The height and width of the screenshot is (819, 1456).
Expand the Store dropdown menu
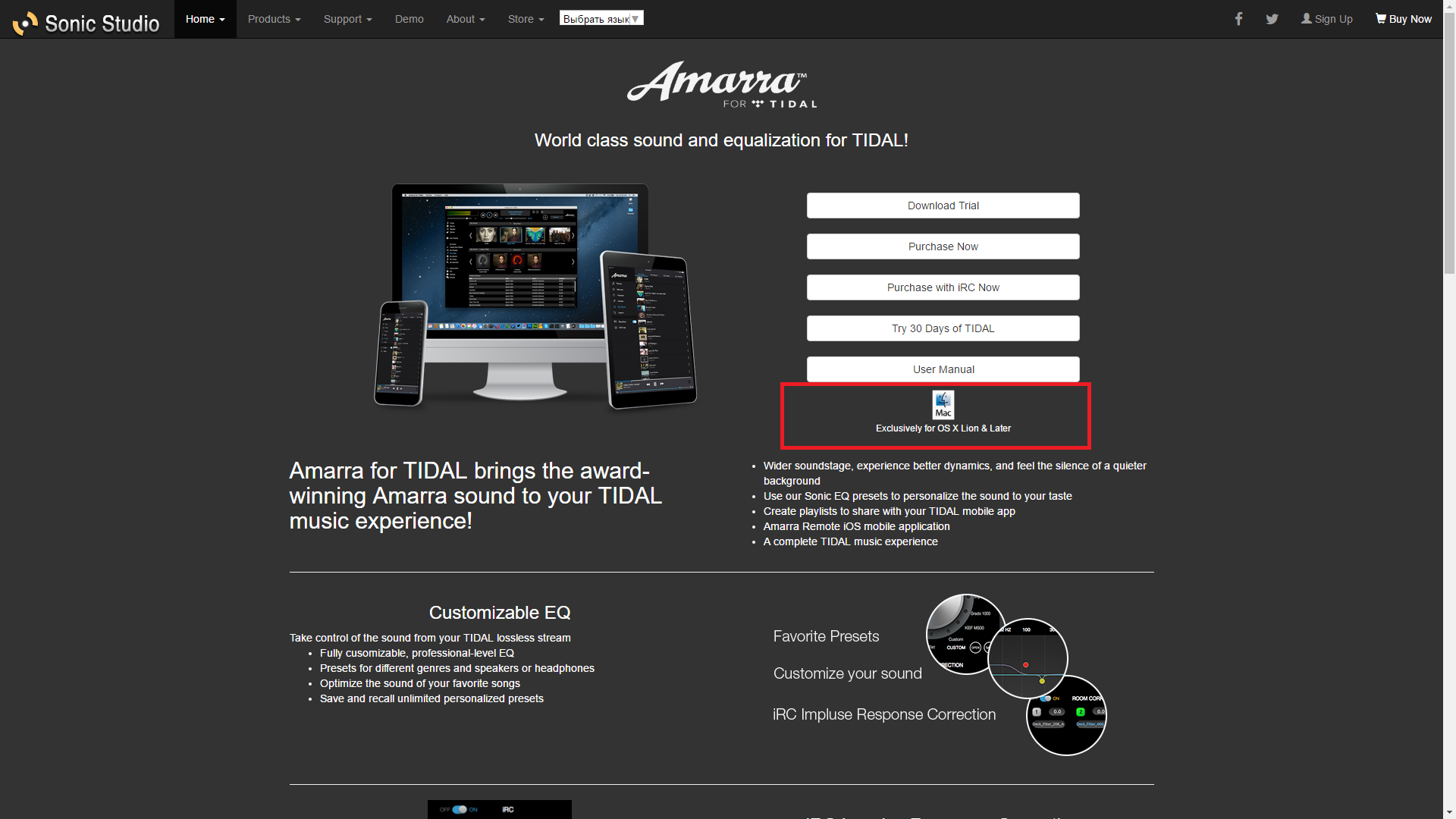tap(526, 19)
